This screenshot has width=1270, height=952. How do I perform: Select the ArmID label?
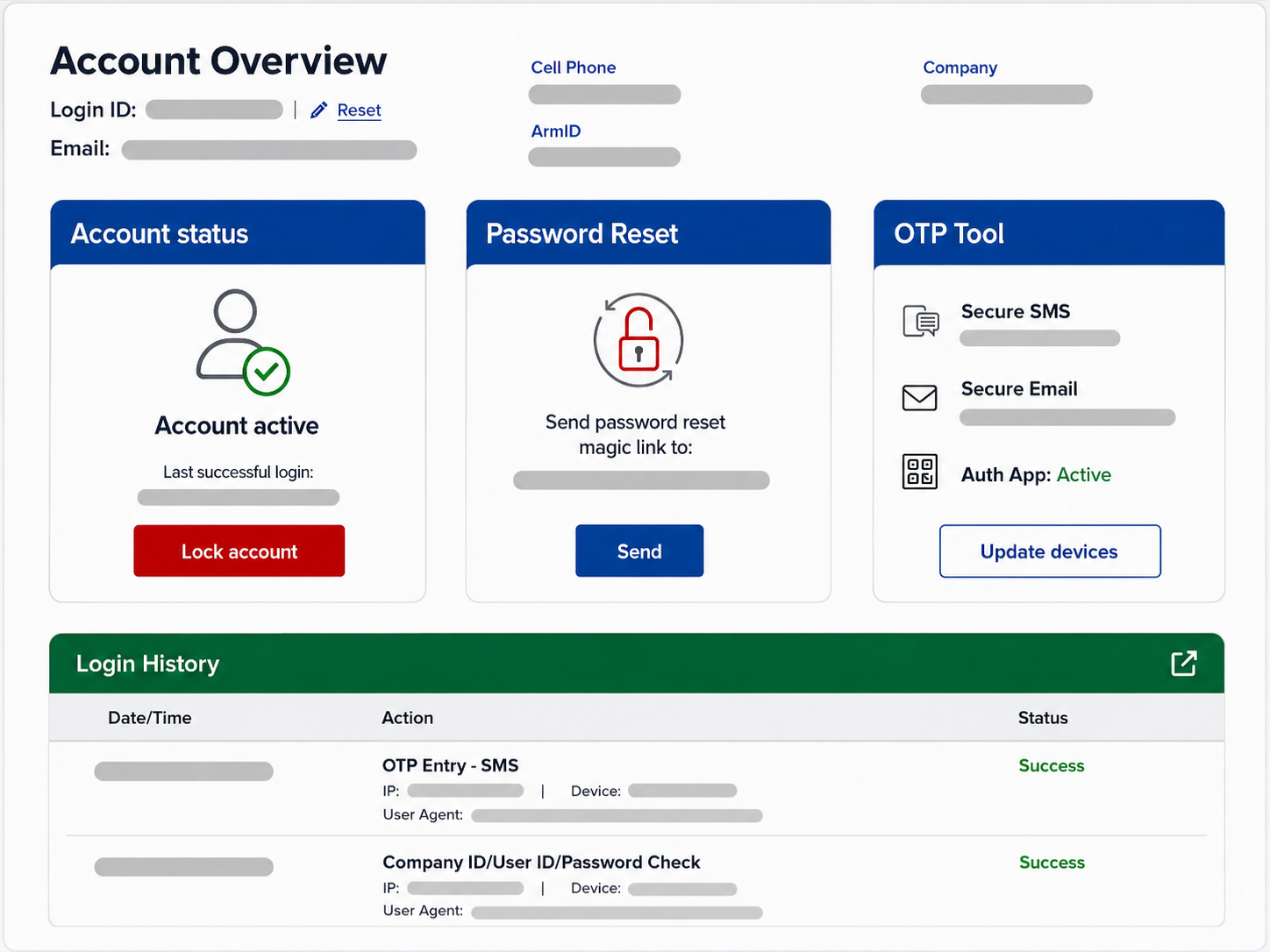tap(556, 131)
